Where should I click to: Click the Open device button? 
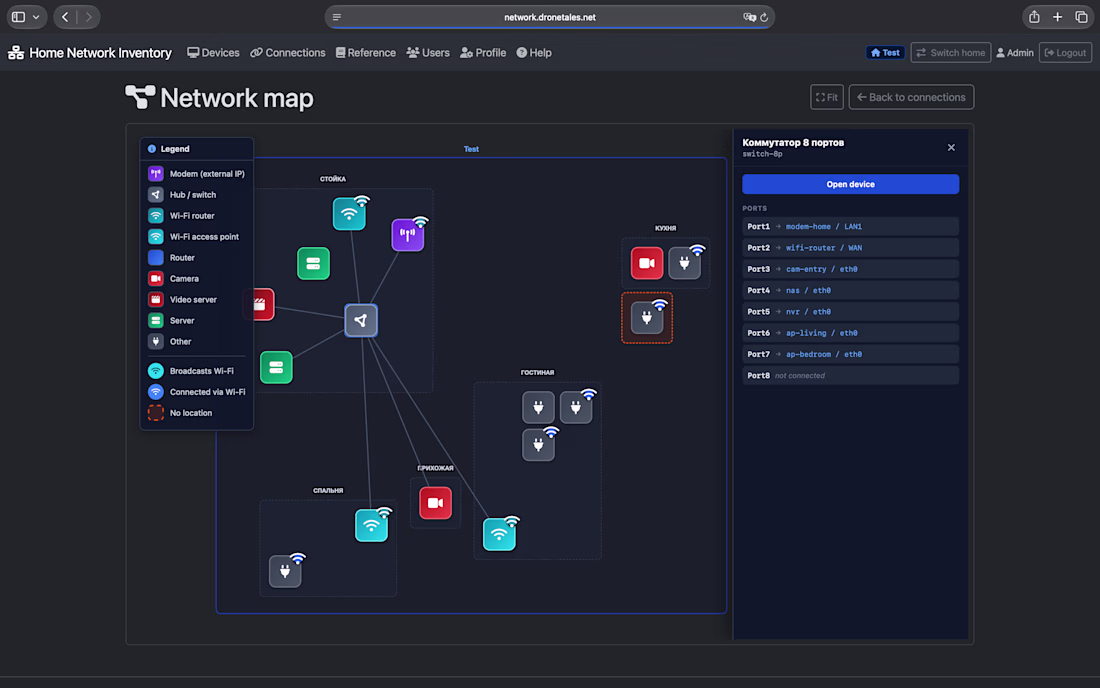click(x=850, y=184)
